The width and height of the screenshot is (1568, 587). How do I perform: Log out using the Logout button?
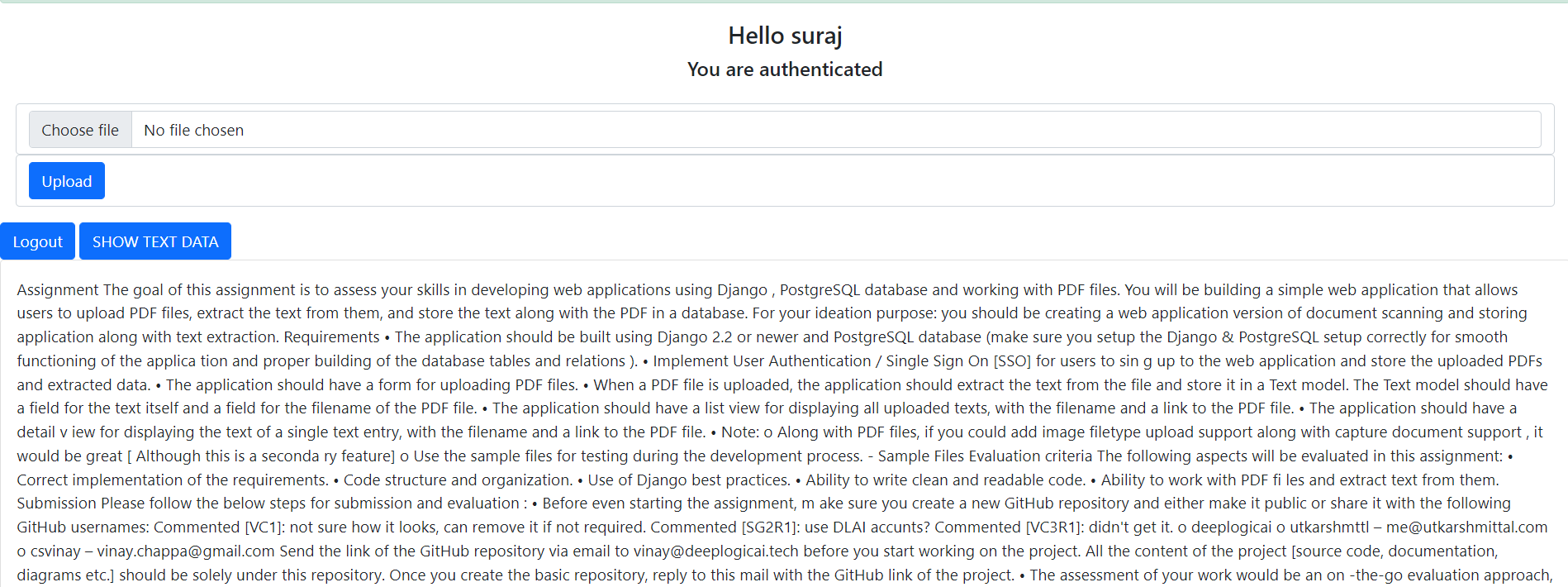37,241
